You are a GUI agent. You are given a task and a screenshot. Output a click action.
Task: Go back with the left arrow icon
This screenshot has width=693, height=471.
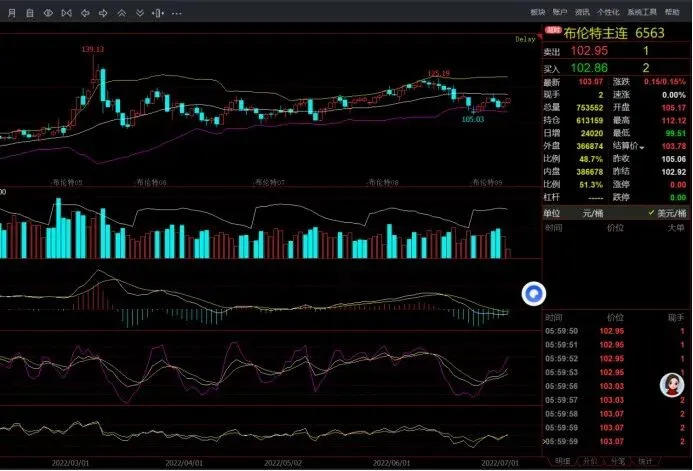[85, 13]
